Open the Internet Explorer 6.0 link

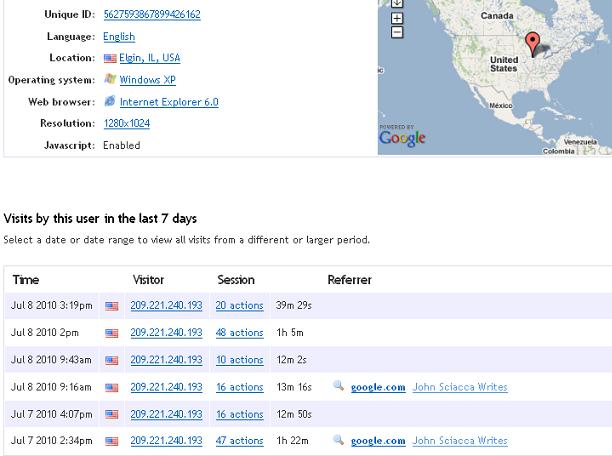point(169,102)
